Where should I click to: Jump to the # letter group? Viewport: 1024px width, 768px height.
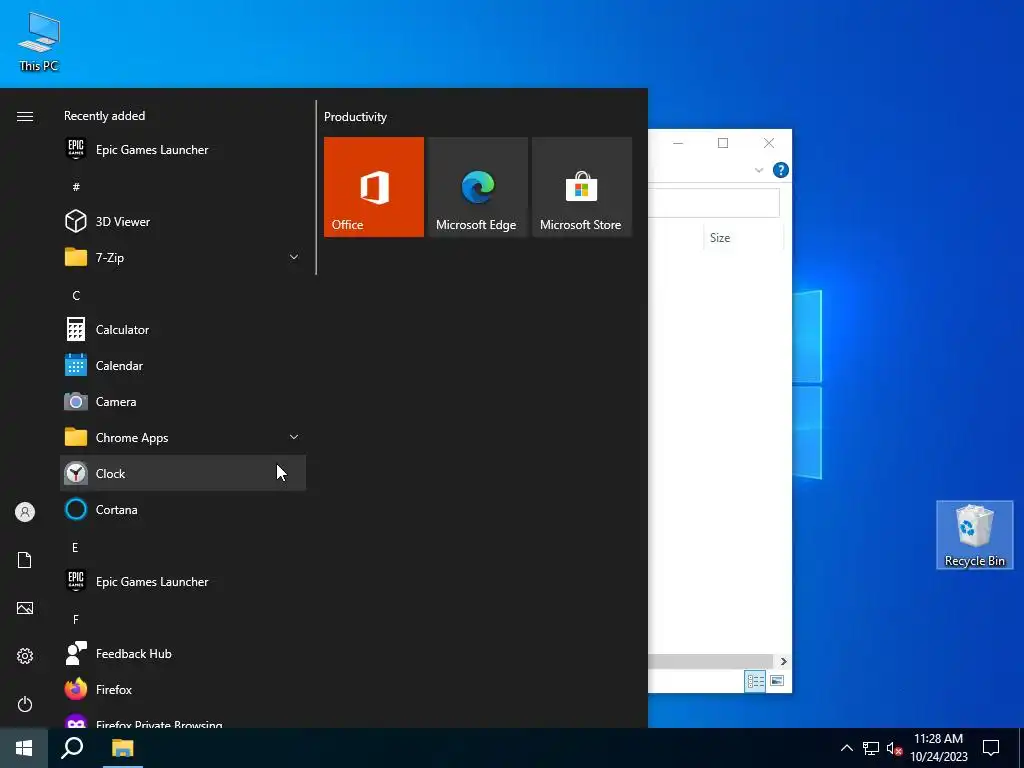76,187
